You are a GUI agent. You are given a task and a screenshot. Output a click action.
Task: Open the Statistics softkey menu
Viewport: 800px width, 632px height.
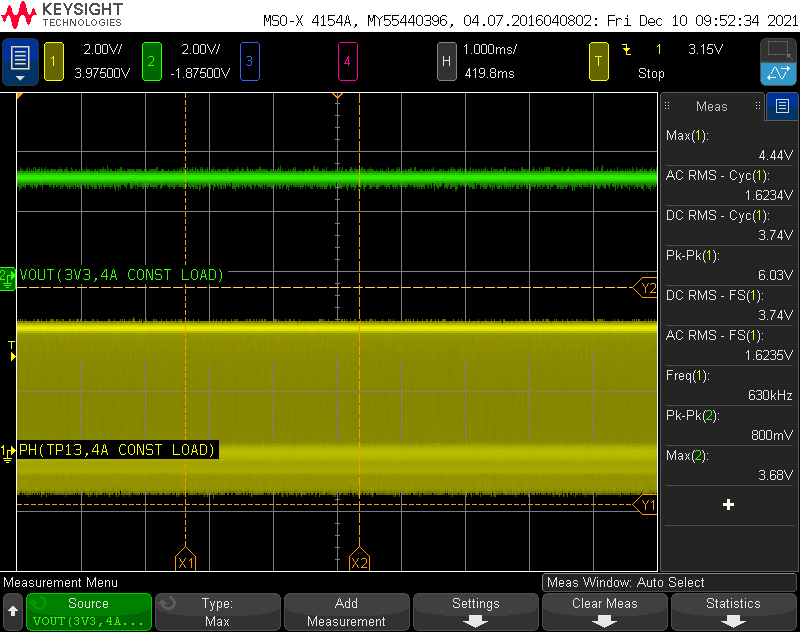coord(733,612)
